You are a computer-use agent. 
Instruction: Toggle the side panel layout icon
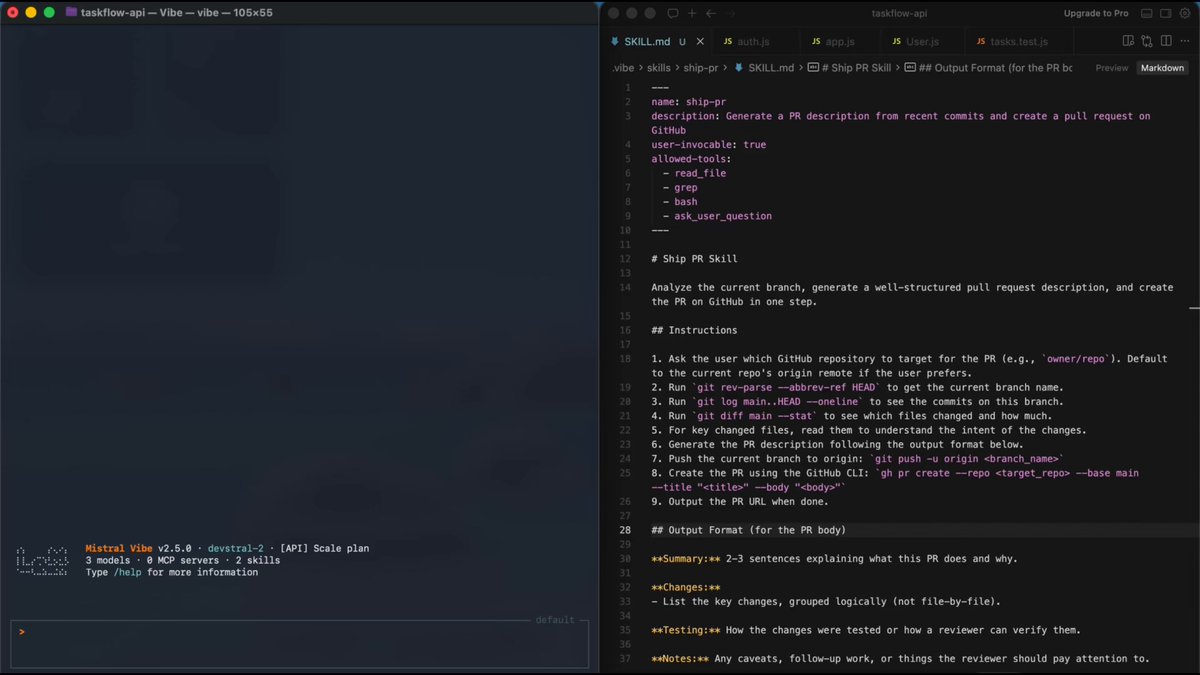[1166, 14]
